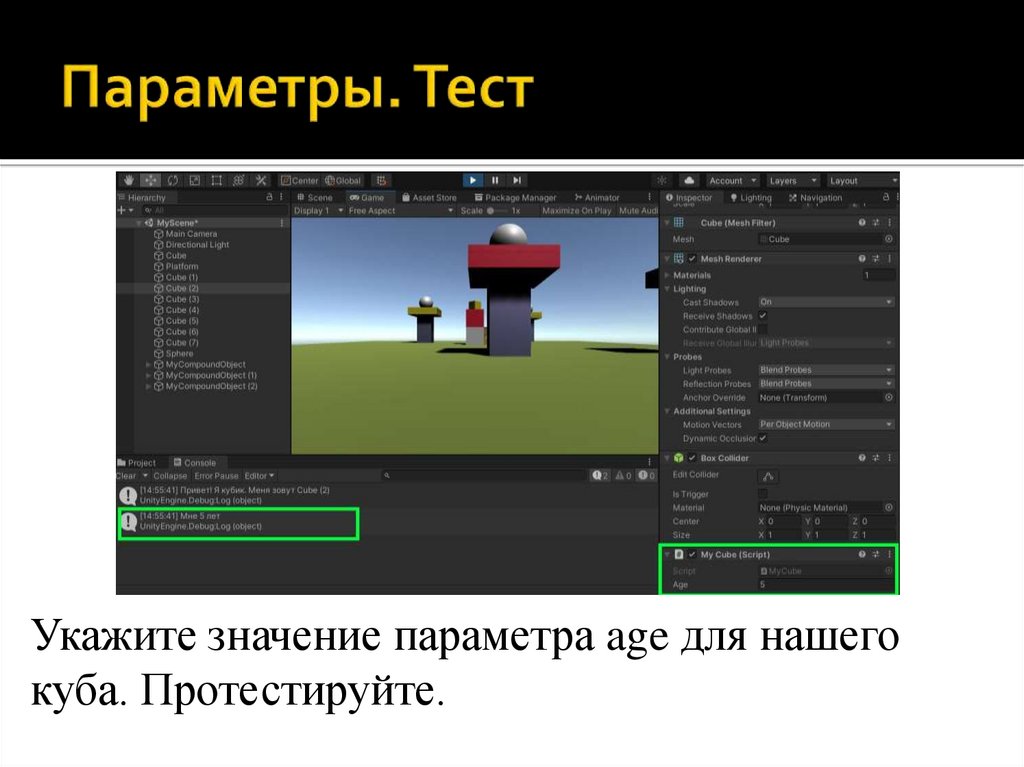1024x767 pixels.
Task: Switch to the Animator tab
Action: (x=597, y=197)
